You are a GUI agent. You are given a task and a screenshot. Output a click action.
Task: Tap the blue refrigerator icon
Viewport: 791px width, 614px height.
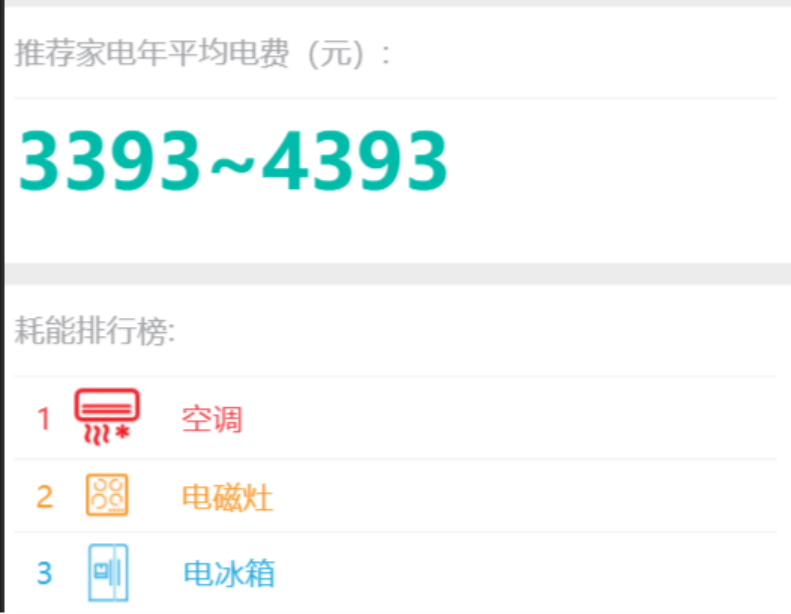(x=108, y=573)
